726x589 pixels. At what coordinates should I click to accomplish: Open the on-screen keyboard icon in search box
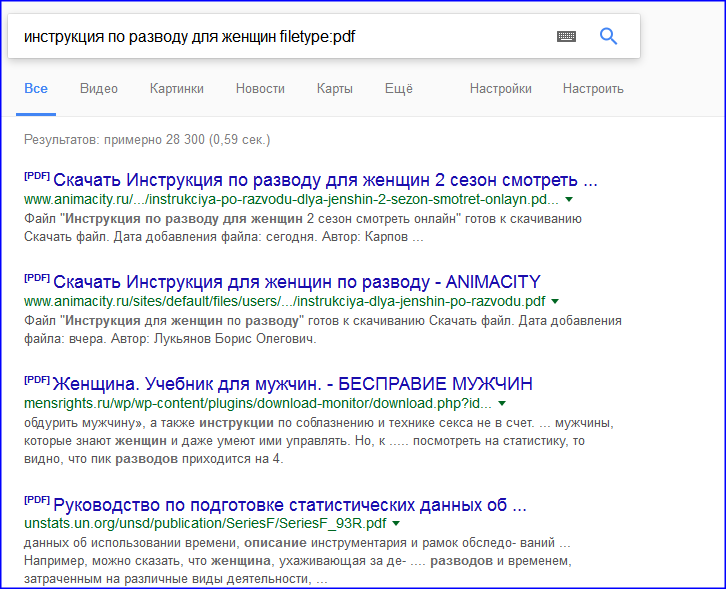pos(567,37)
